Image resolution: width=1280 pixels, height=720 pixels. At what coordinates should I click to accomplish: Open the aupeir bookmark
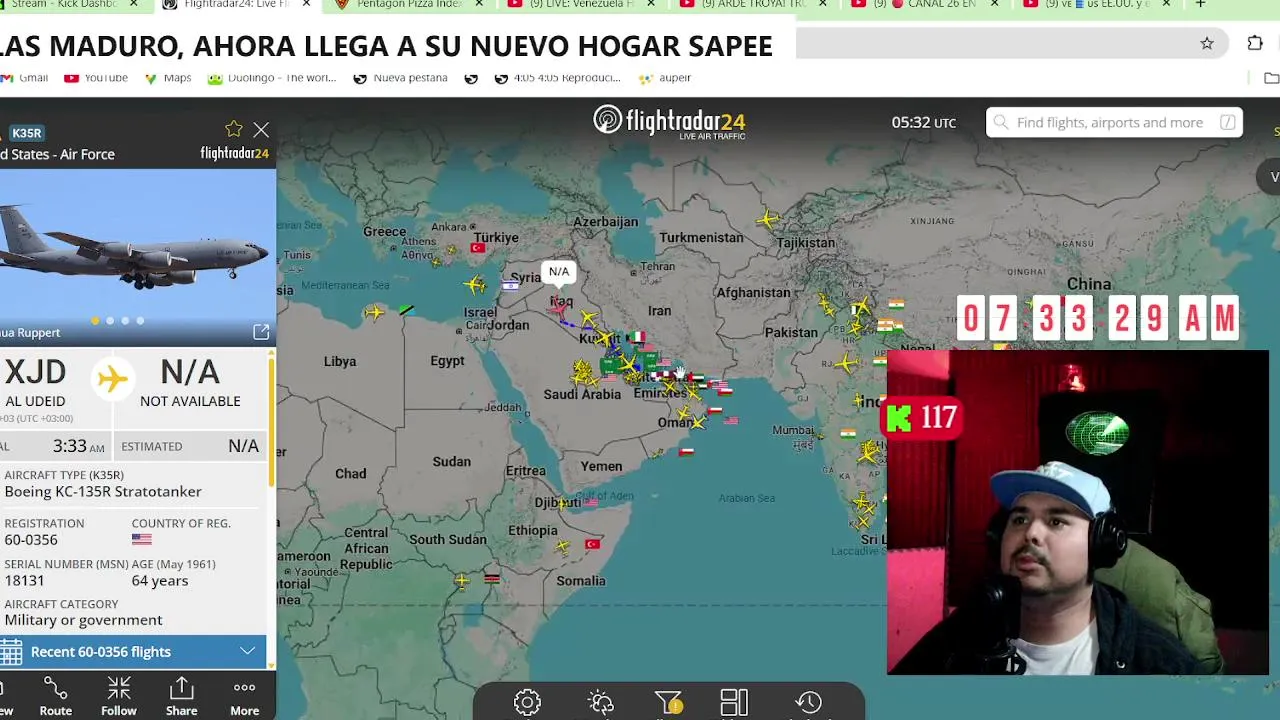click(665, 78)
